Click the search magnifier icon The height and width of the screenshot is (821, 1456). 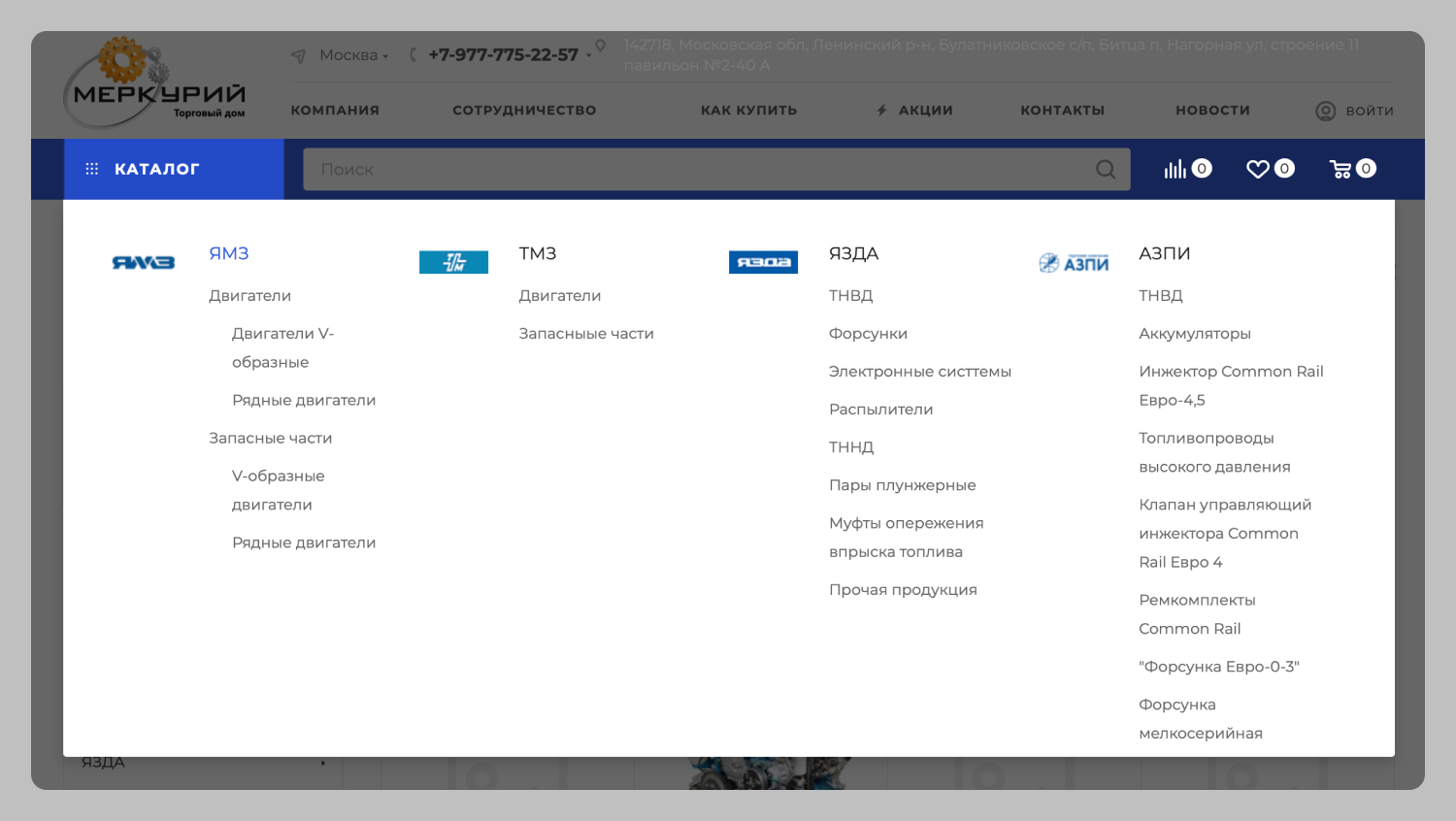tap(1106, 169)
